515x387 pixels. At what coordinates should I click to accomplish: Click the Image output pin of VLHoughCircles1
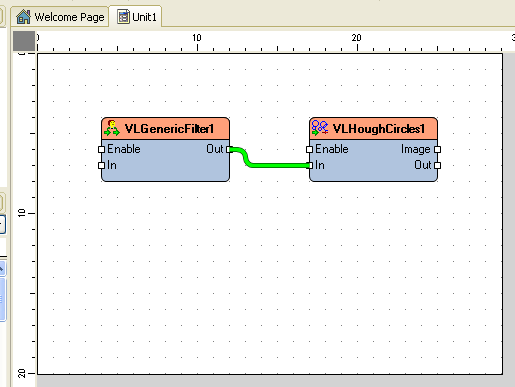pos(438,149)
